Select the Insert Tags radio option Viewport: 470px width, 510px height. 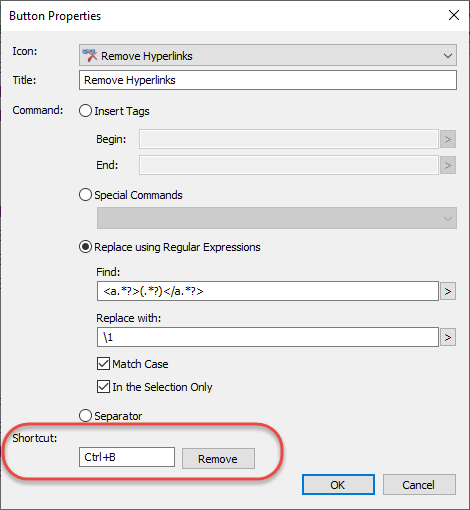click(85, 111)
